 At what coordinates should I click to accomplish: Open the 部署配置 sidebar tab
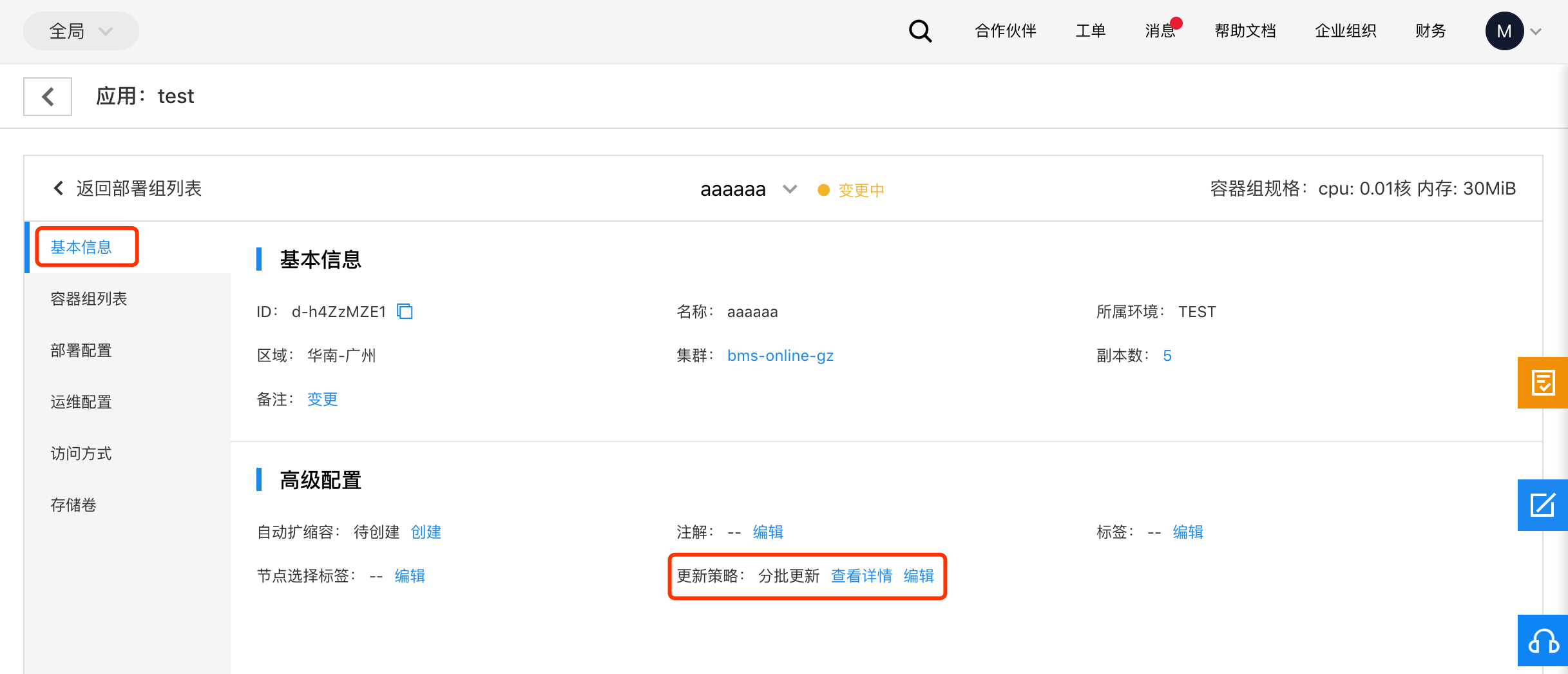pos(81,351)
